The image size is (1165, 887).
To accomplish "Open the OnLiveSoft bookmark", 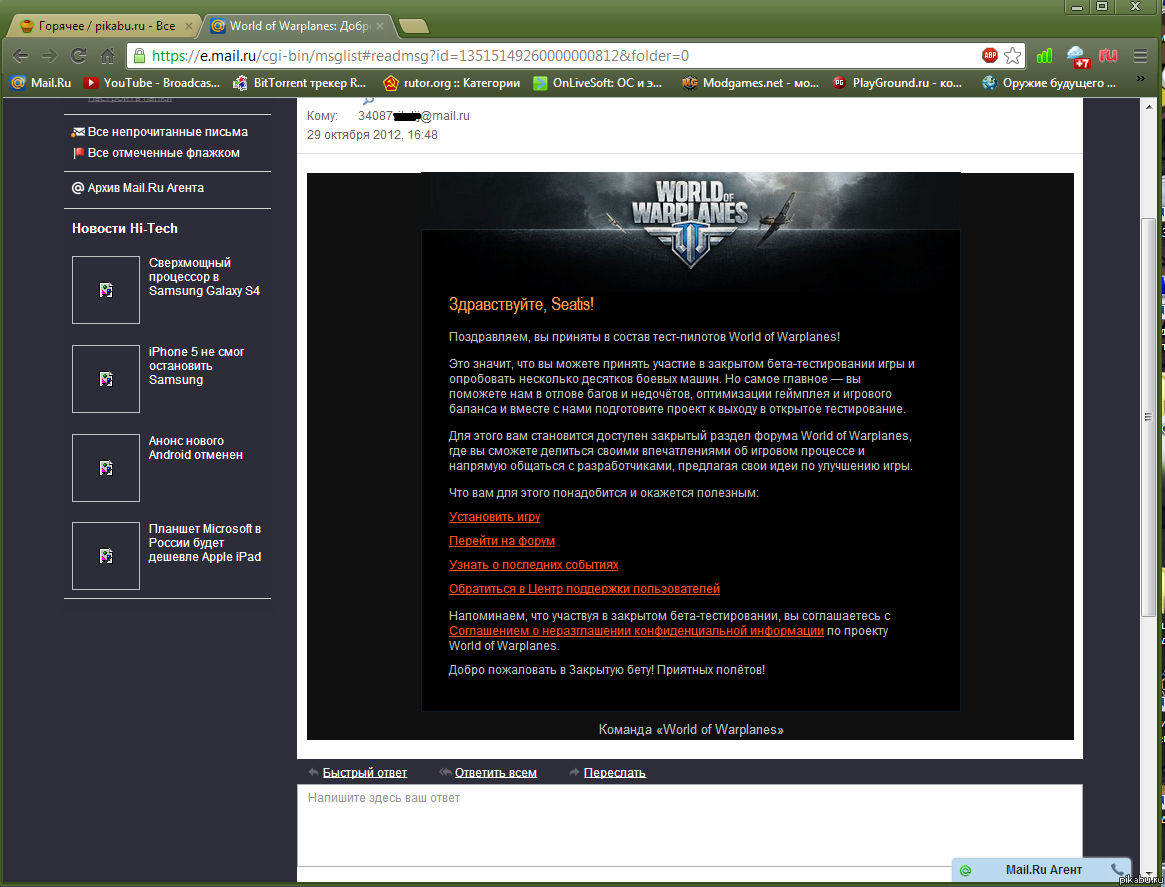I will tap(597, 83).
